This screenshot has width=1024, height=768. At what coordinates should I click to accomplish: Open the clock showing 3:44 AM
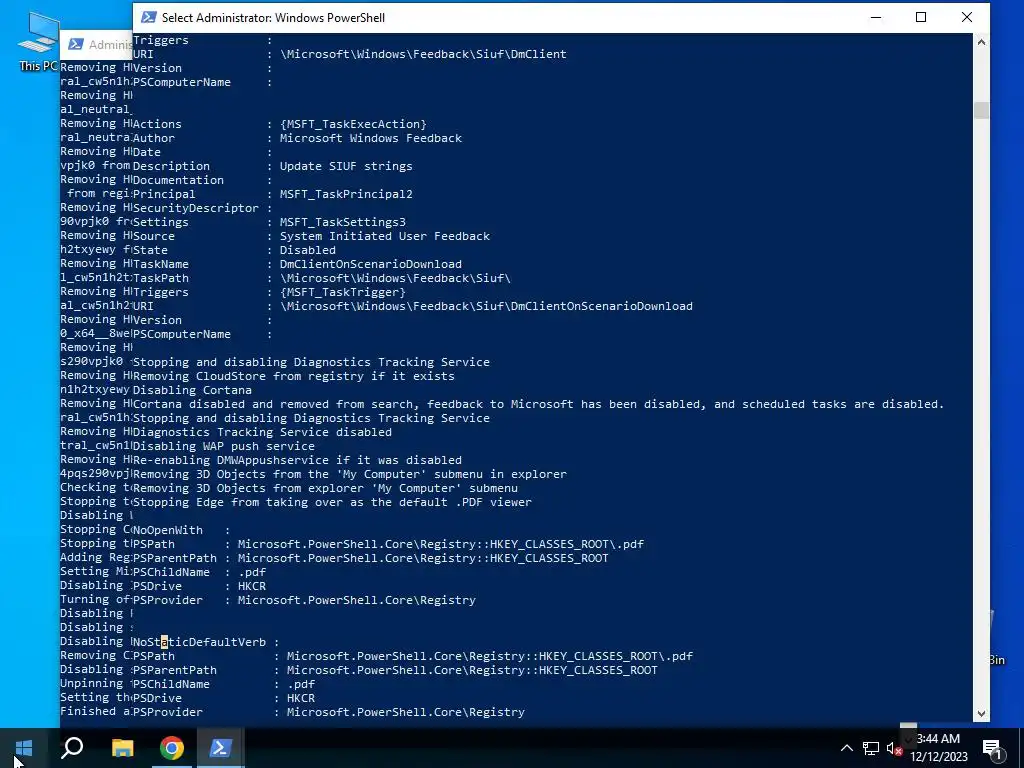pyautogui.click(x=938, y=748)
